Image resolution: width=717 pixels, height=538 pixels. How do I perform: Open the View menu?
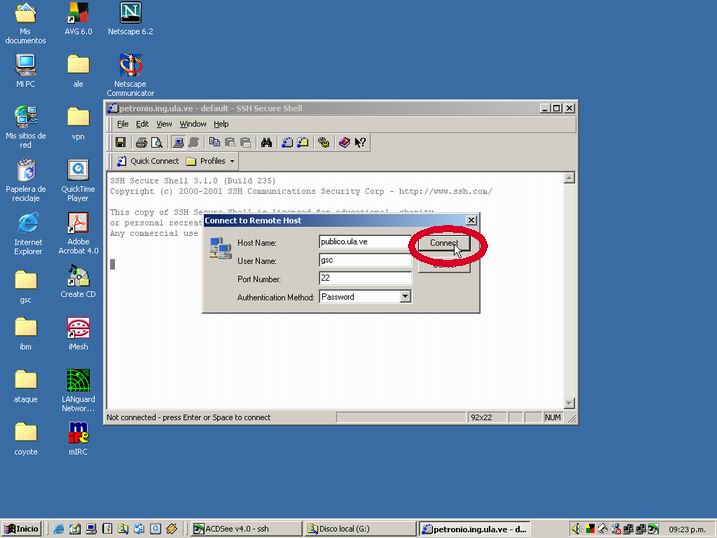click(x=164, y=124)
